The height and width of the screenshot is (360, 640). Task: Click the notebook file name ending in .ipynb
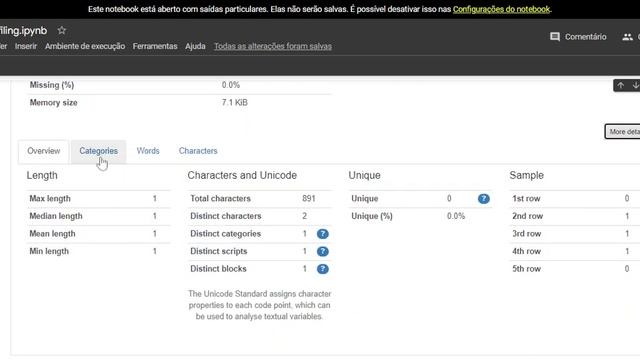[x=23, y=31]
